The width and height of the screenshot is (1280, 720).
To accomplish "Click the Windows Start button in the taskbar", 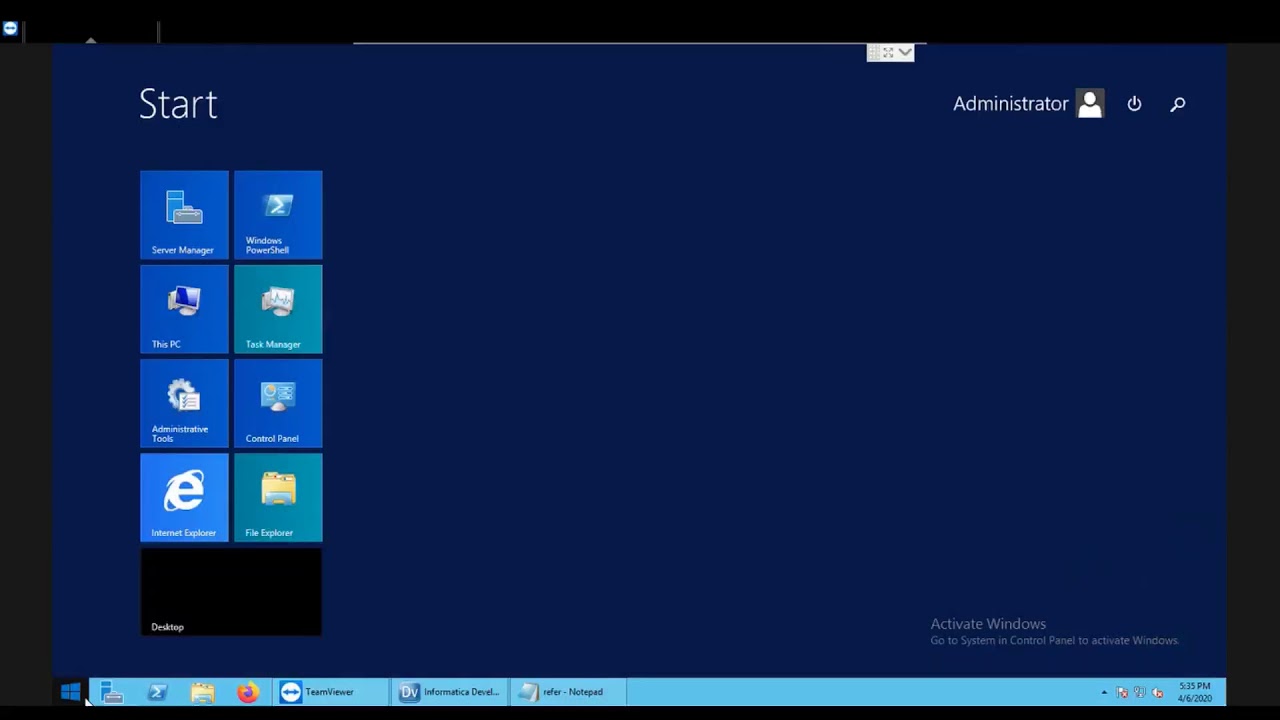I will (x=70, y=692).
